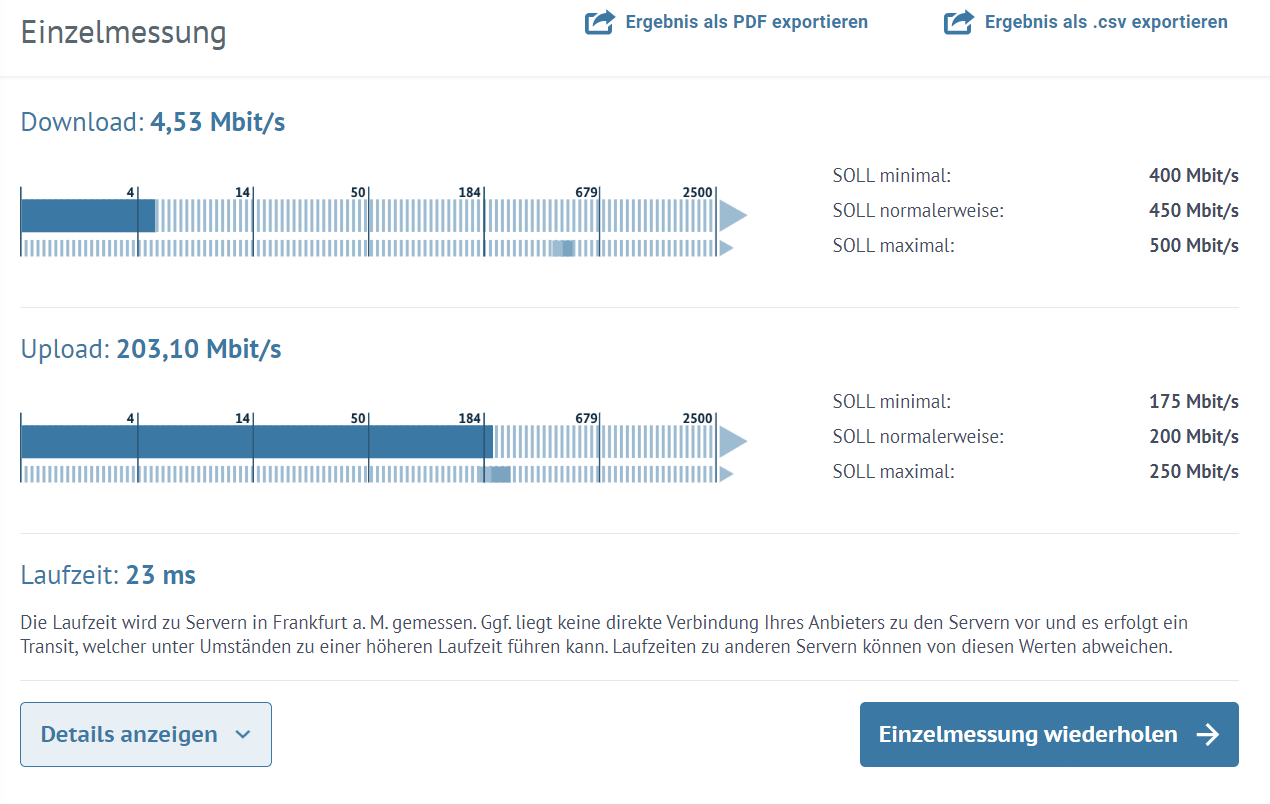Viewport: 1270px width, 804px height.
Task: Repeat measurement with Einzelmessung wiederholen
Action: (x=1049, y=735)
